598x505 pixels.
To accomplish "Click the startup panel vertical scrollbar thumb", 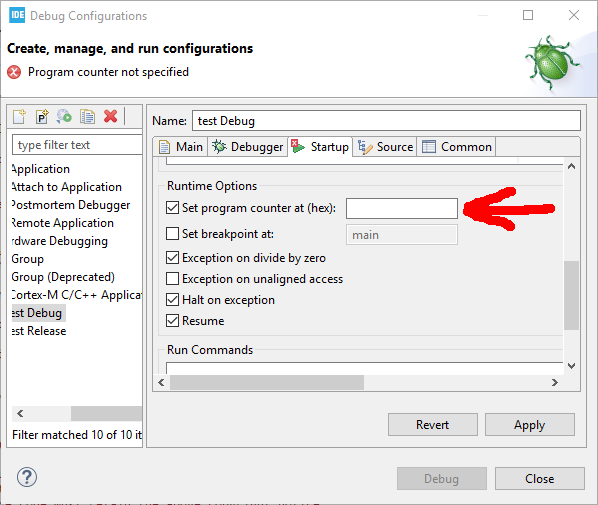I will [x=571, y=295].
